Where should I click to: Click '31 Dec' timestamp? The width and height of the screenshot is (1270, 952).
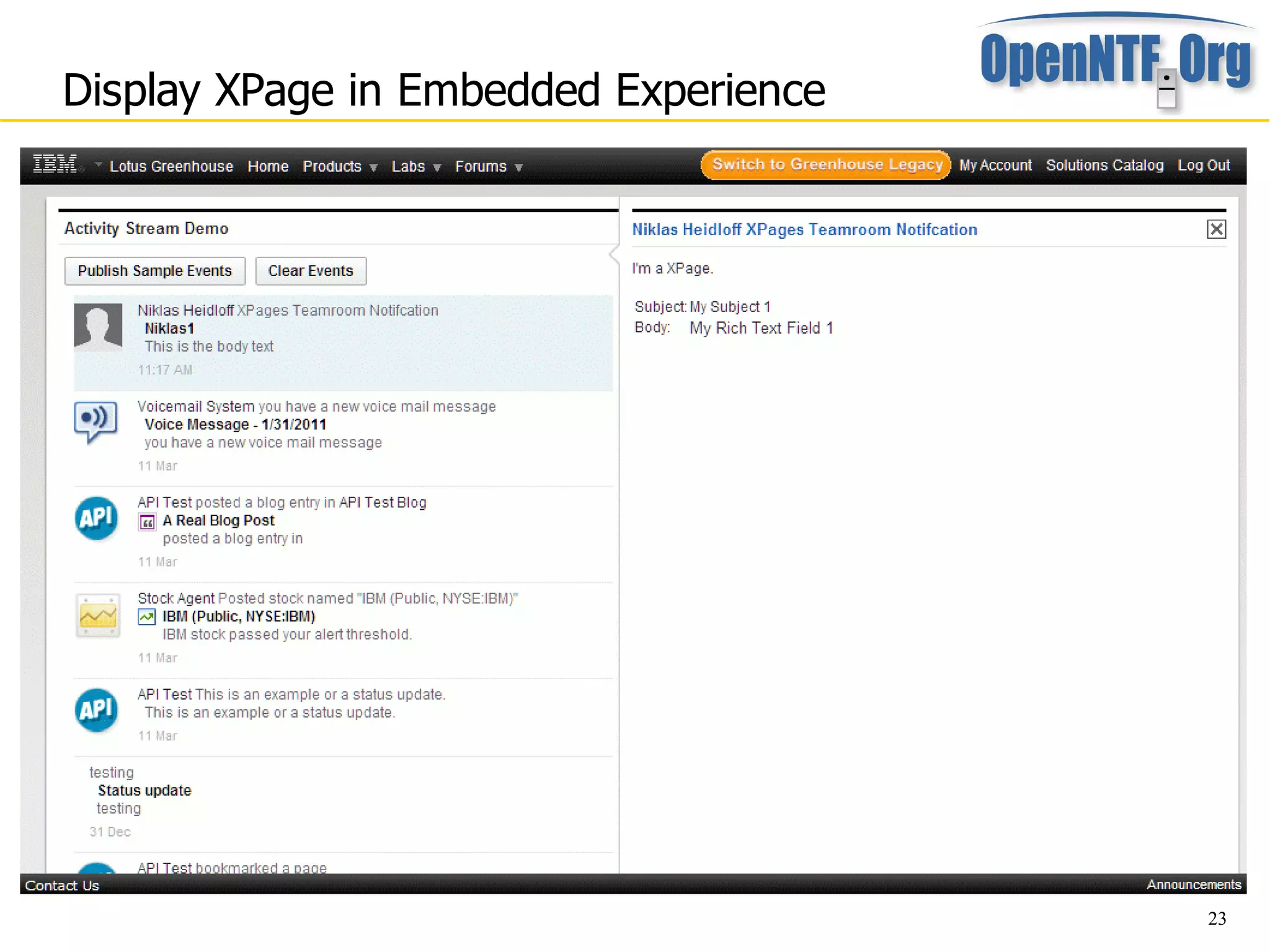tap(110, 832)
